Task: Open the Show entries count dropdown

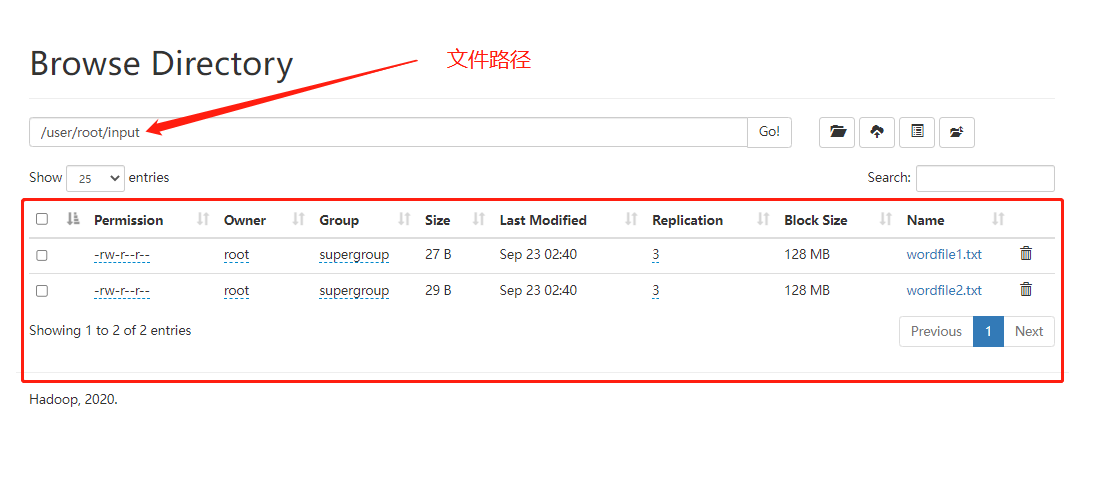Action: point(95,178)
